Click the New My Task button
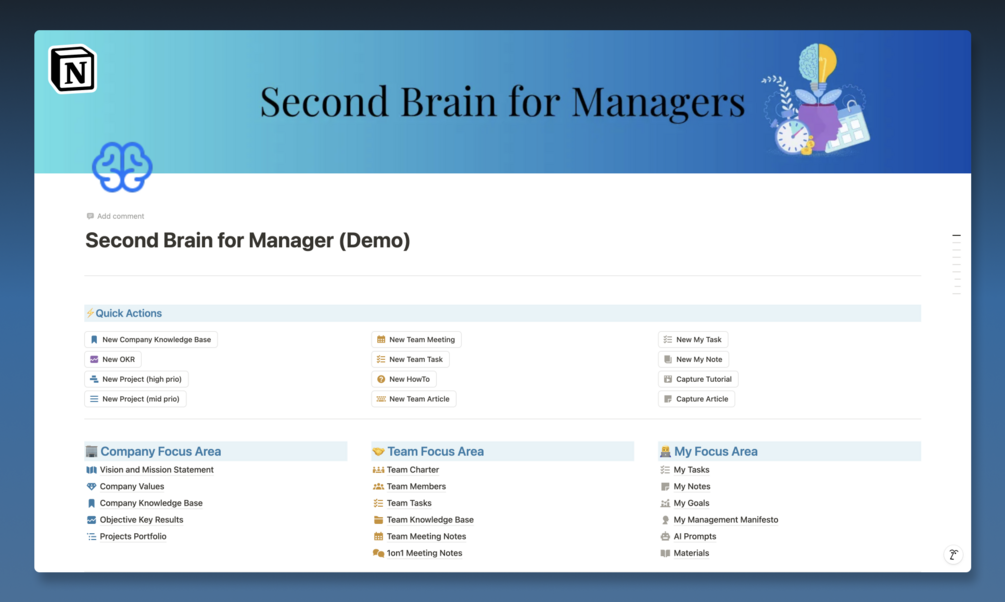This screenshot has height=602, width=1005. click(x=693, y=340)
